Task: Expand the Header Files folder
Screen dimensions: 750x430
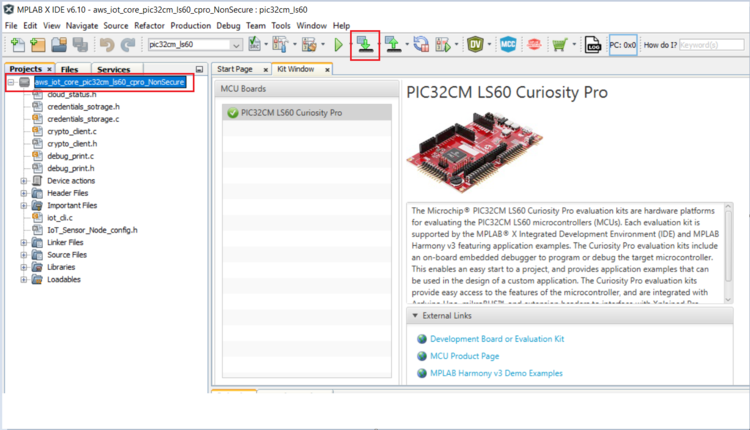Action: click(24, 193)
